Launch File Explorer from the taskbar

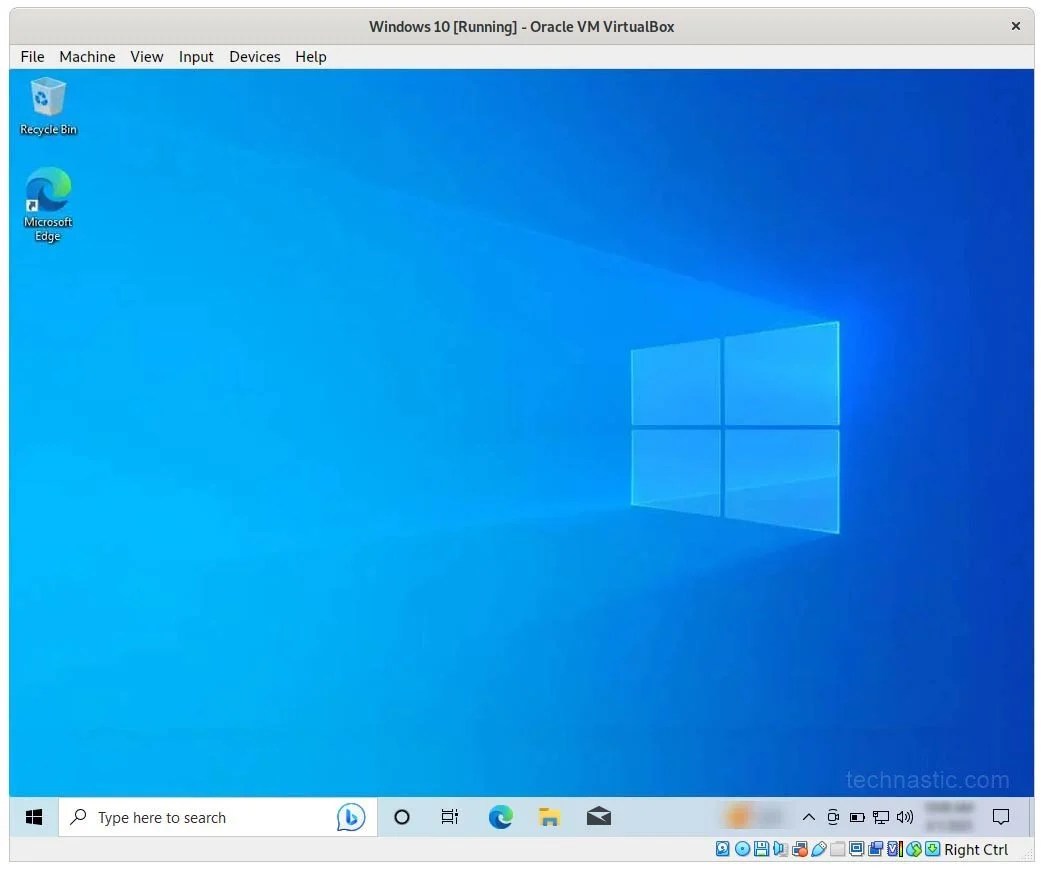[x=549, y=817]
